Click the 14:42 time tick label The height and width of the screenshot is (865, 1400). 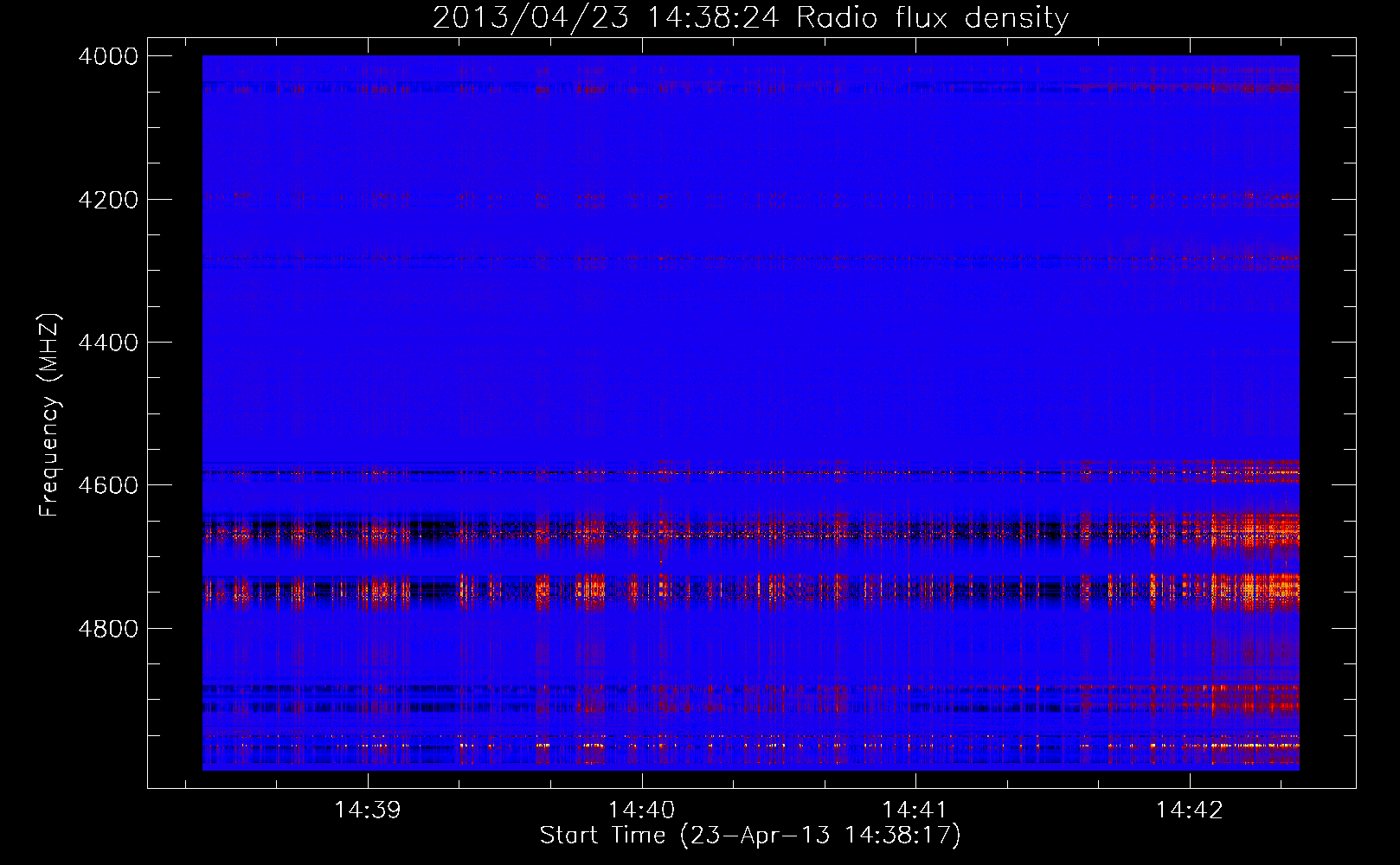point(1189,811)
